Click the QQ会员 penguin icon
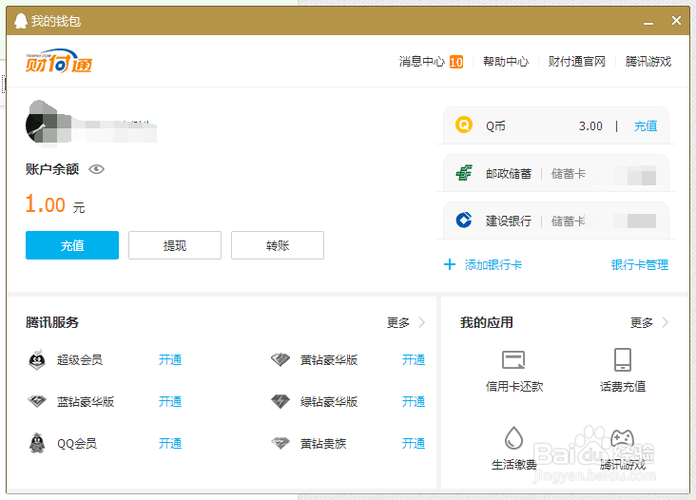The width and height of the screenshot is (696, 500). coord(37,443)
